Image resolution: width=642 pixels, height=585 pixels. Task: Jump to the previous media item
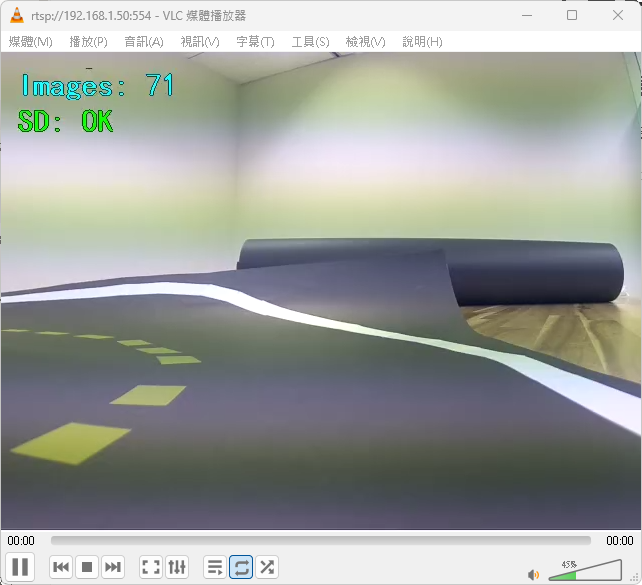click(x=61, y=567)
